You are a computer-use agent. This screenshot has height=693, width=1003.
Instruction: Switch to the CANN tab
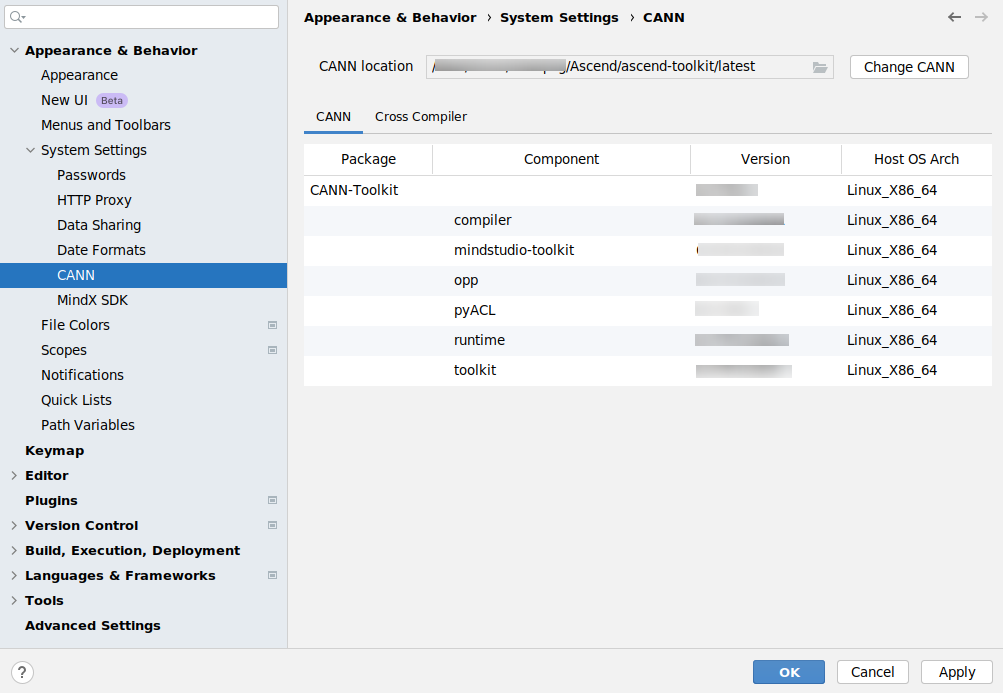(333, 117)
